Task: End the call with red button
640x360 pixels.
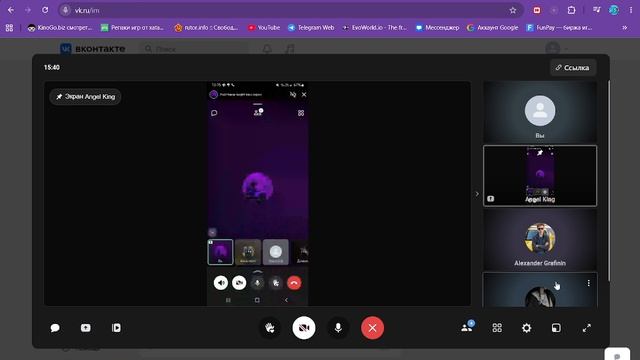Action: click(372, 328)
